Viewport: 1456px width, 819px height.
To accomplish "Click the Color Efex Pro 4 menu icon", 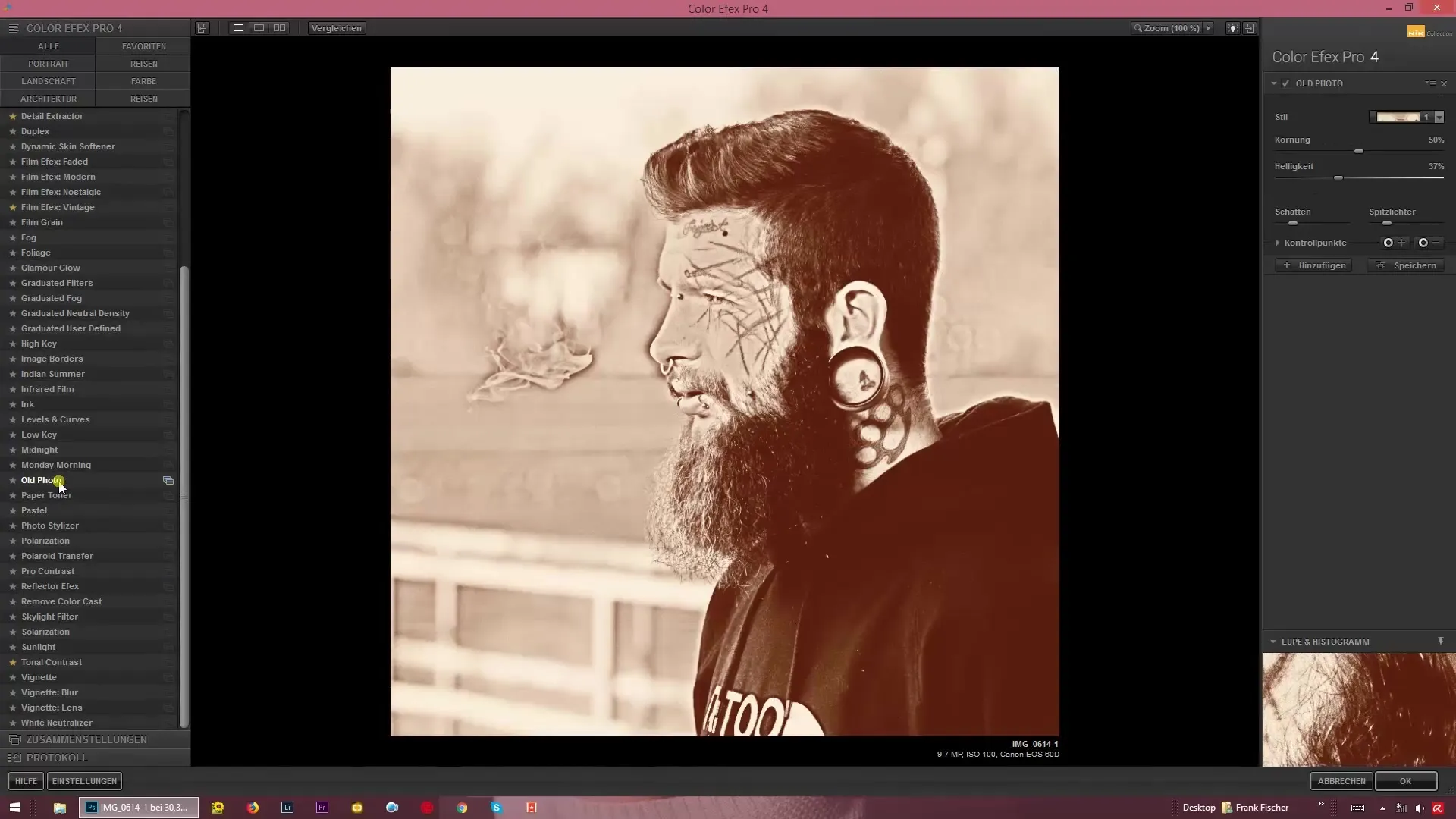I will (13, 28).
